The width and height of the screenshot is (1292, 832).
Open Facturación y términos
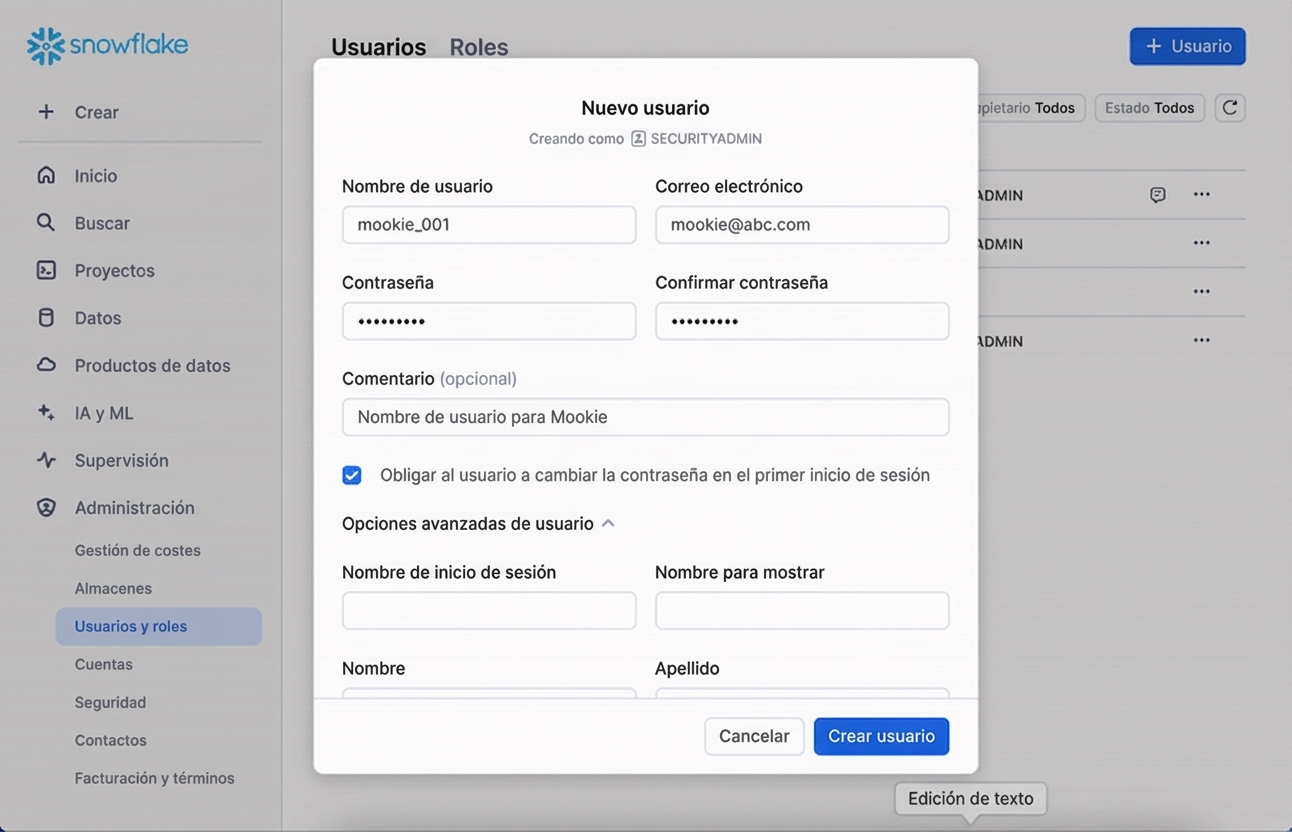click(x=155, y=778)
